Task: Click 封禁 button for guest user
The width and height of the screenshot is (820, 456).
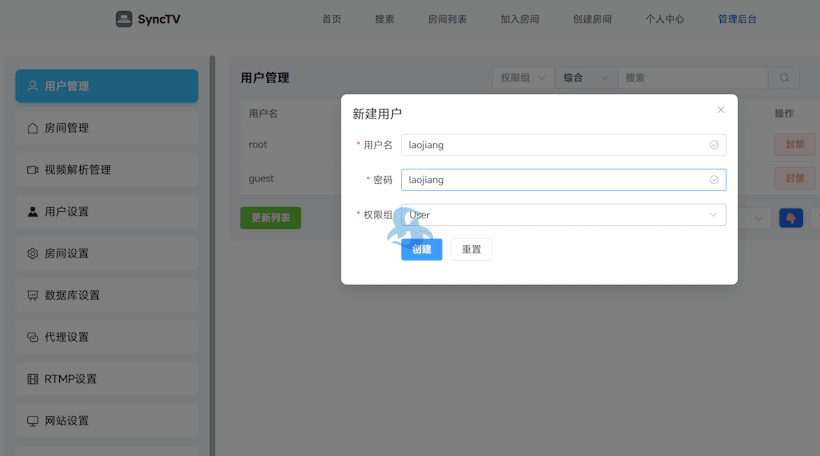Action: click(794, 178)
